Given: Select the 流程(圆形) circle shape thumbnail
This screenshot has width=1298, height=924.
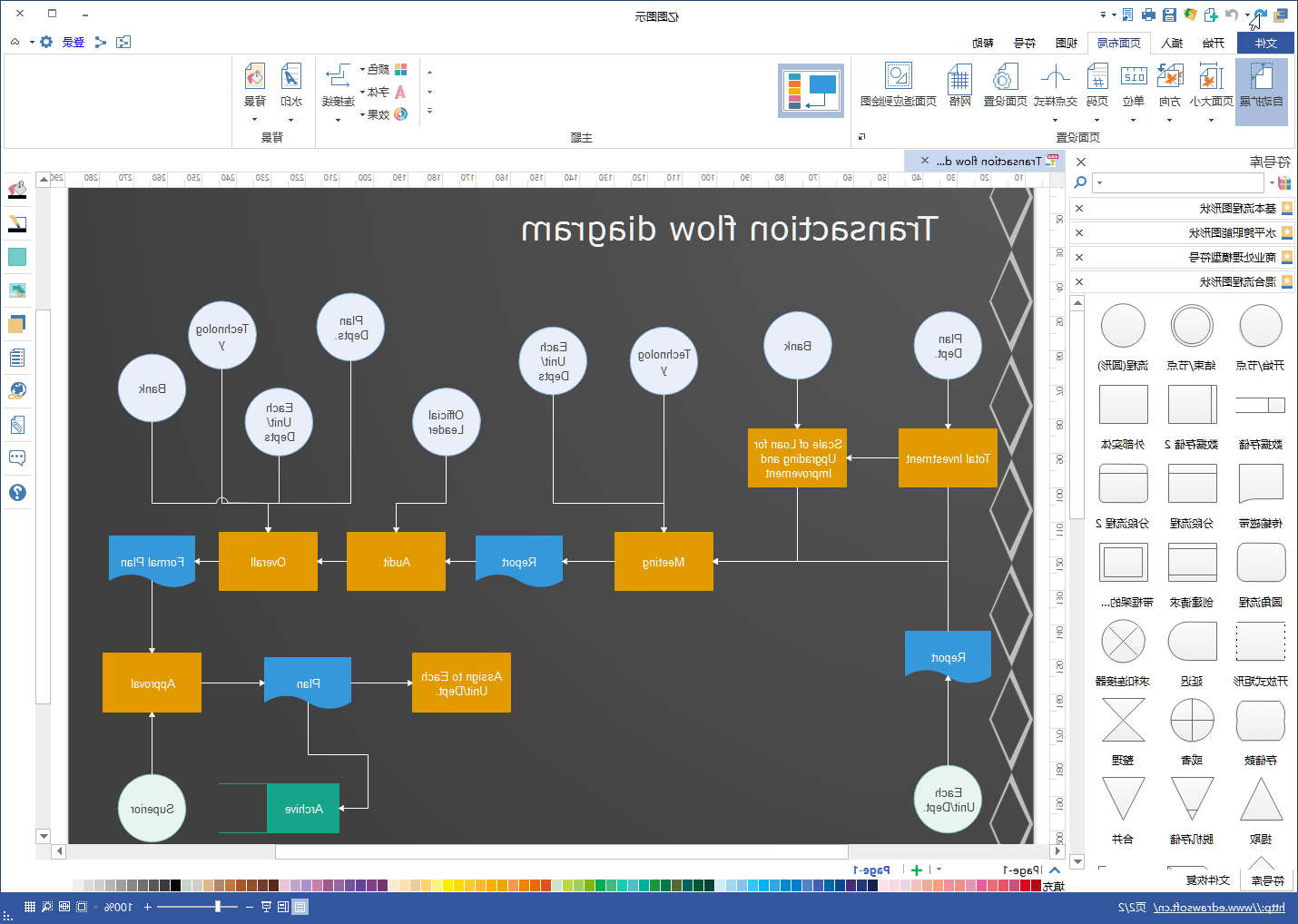Looking at the screenshot, I should pos(1123,326).
